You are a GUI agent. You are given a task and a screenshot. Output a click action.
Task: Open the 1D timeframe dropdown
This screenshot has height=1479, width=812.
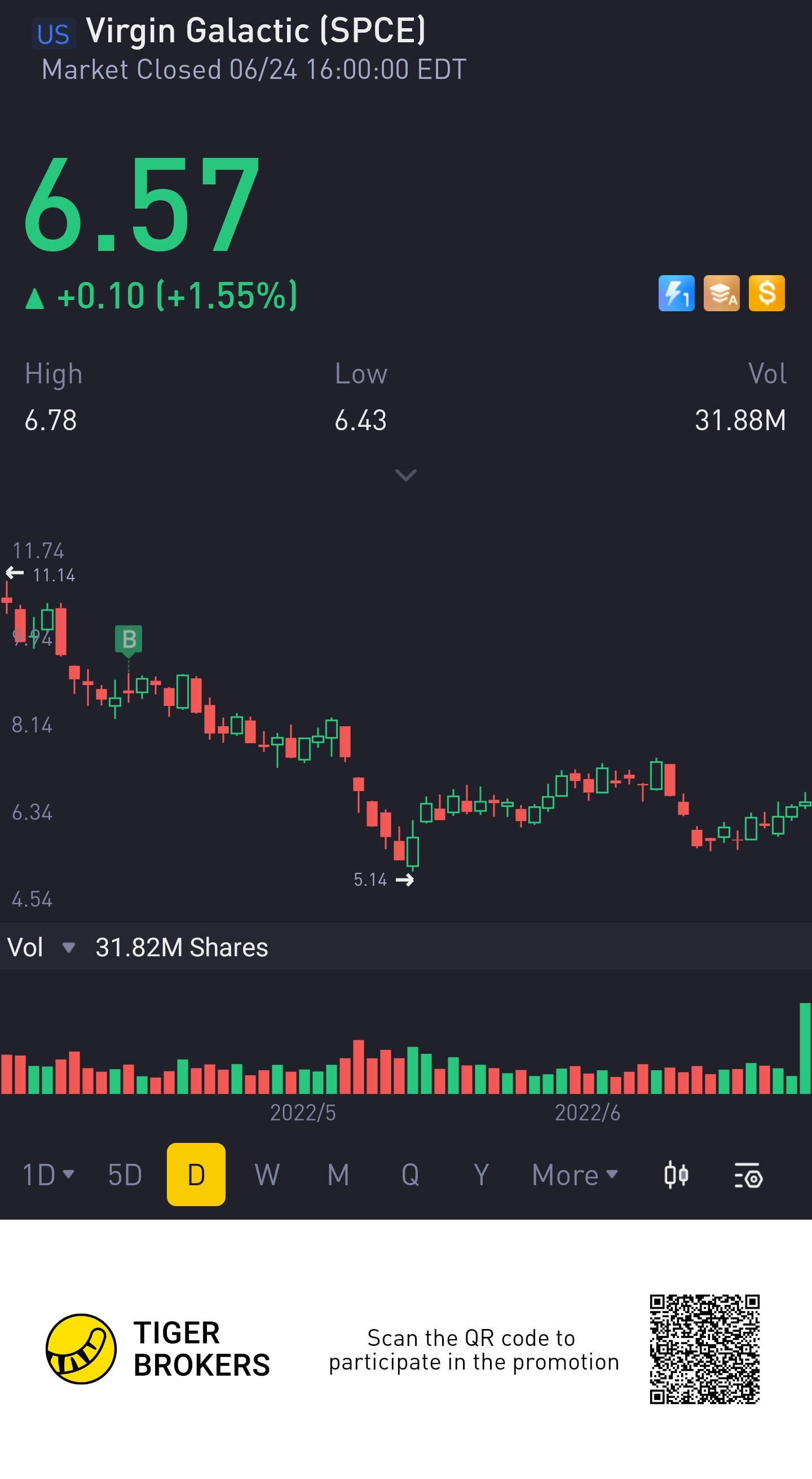[x=48, y=1174]
